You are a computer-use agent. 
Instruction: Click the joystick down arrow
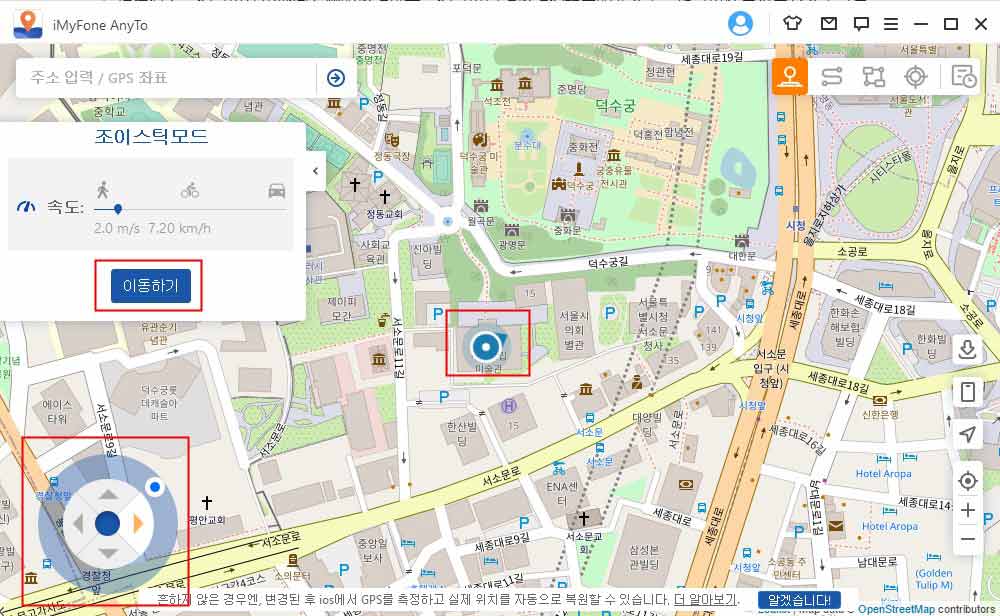click(108, 553)
